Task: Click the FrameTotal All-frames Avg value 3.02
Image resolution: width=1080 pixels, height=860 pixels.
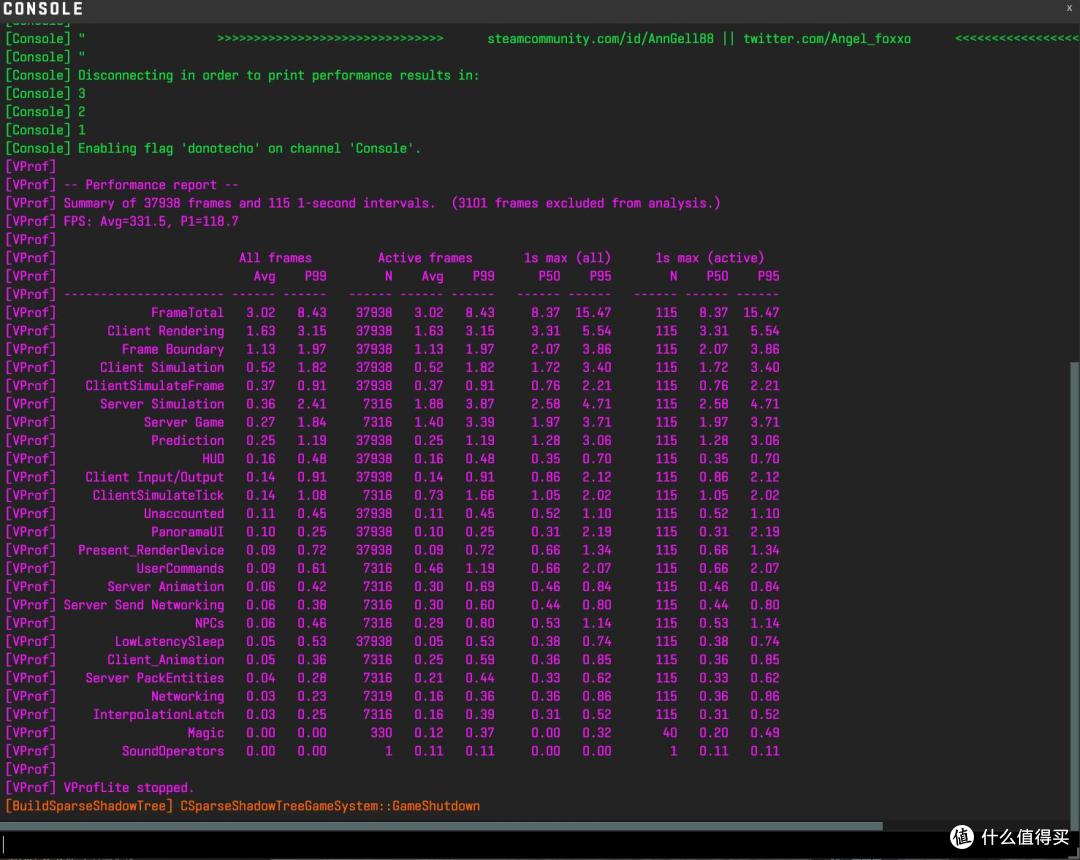Action: [x=260, y=313]
